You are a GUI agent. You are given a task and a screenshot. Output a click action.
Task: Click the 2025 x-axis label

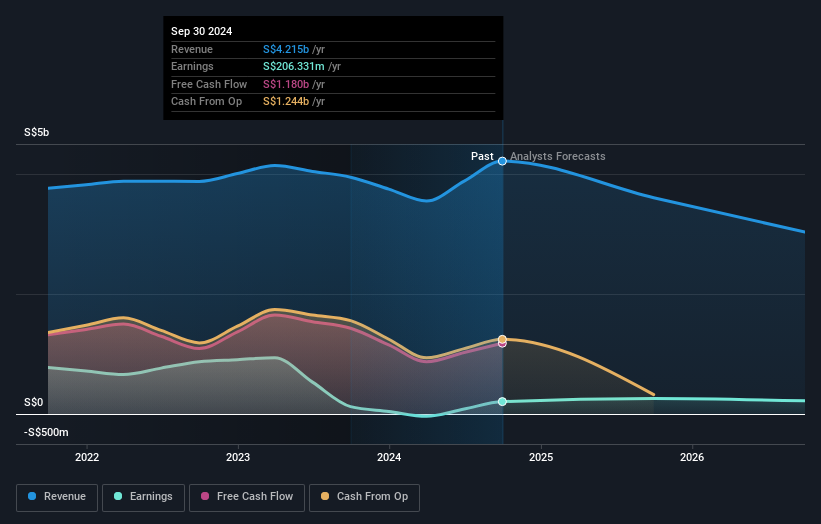tap(541, 457)
